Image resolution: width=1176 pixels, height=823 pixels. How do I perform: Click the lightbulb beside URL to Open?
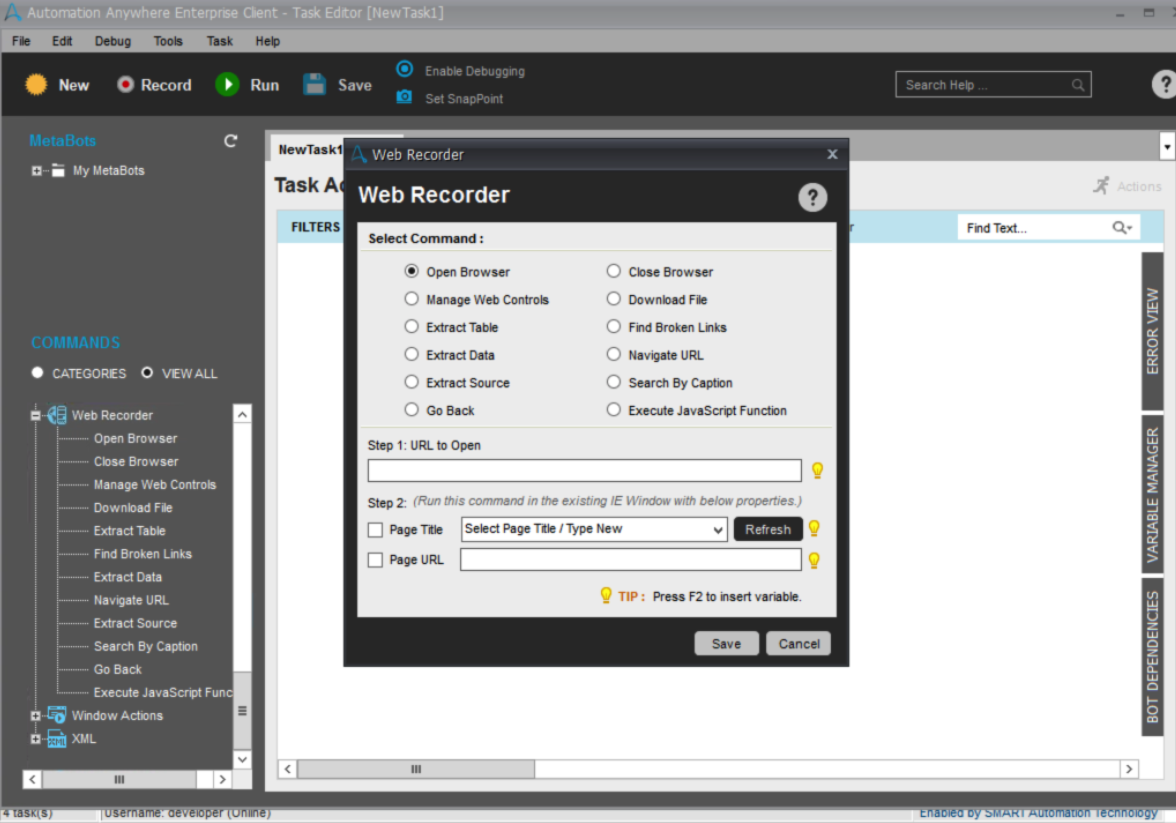point(818,470)
